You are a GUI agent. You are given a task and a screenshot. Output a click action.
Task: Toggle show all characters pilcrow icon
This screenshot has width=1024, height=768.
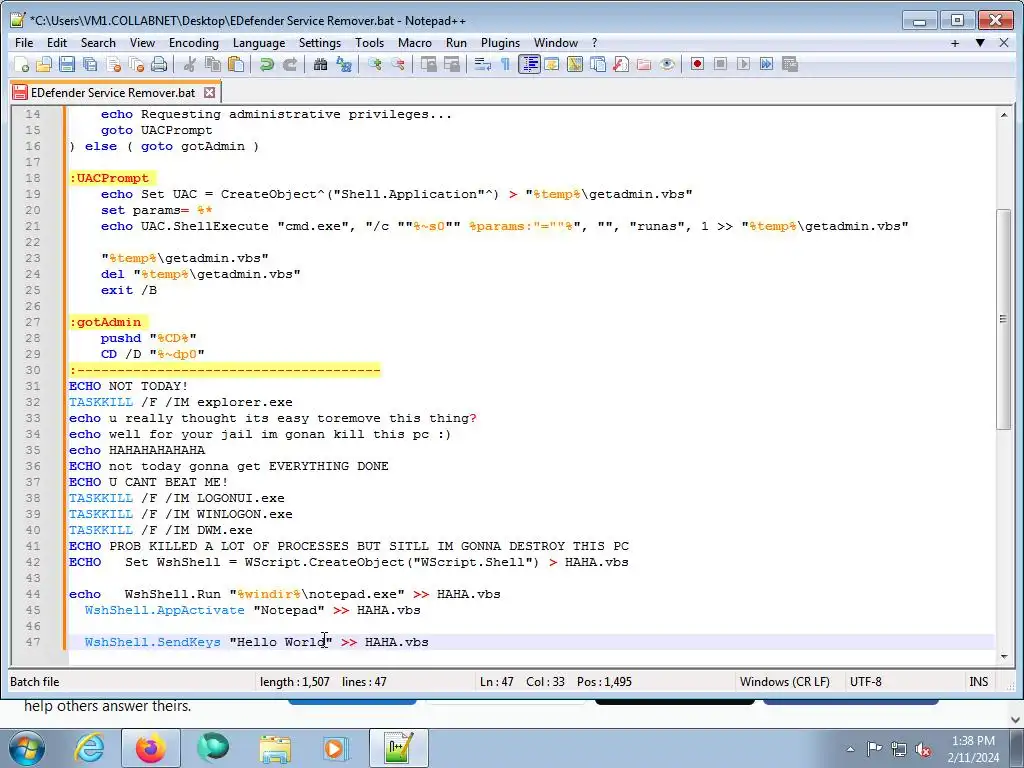click(x=505, y=64)
